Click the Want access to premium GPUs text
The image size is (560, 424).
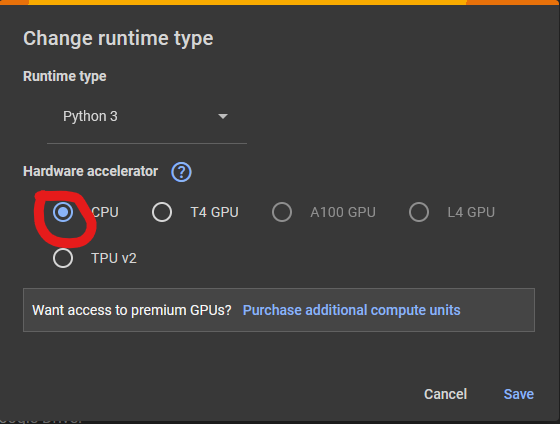coord(132,310)
